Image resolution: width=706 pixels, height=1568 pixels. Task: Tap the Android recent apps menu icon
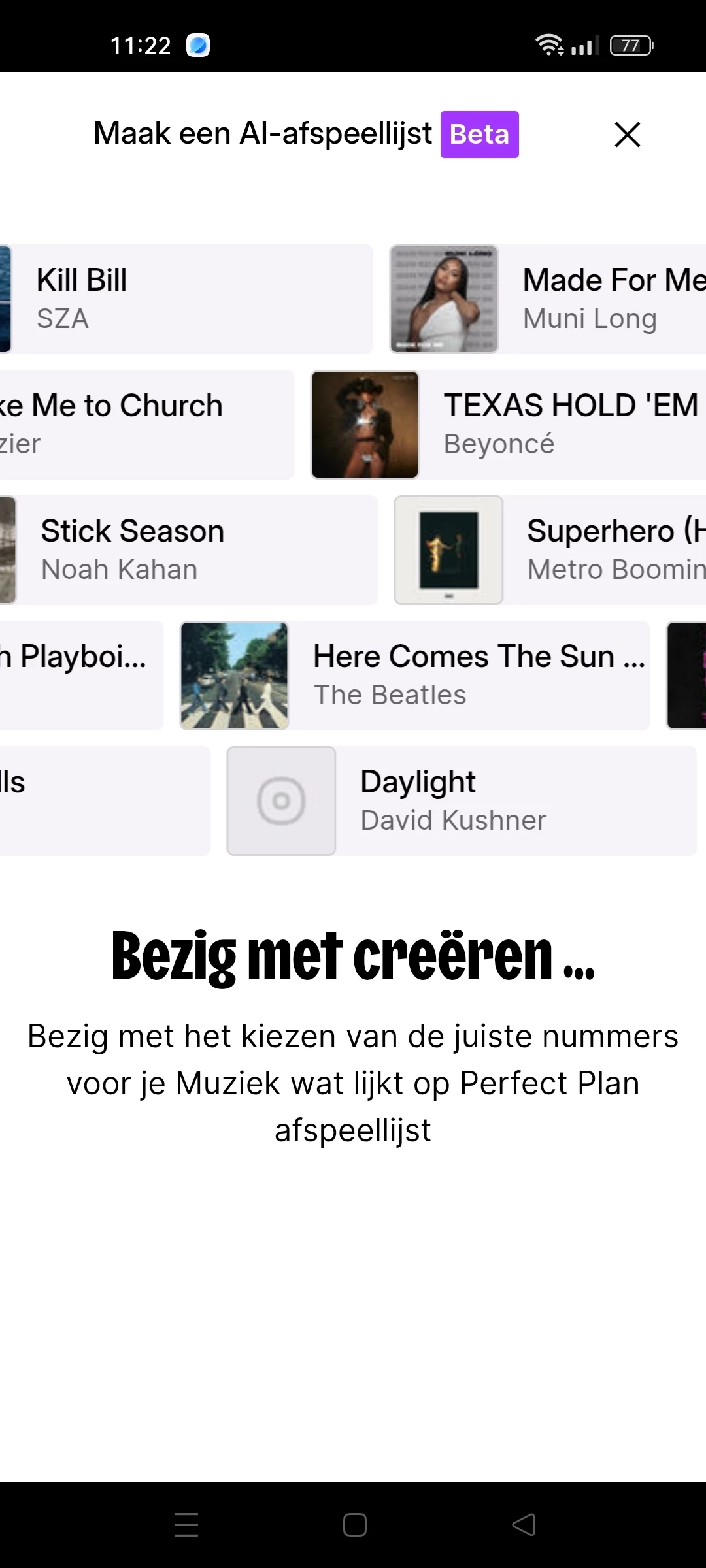(x=186, y=1525)
